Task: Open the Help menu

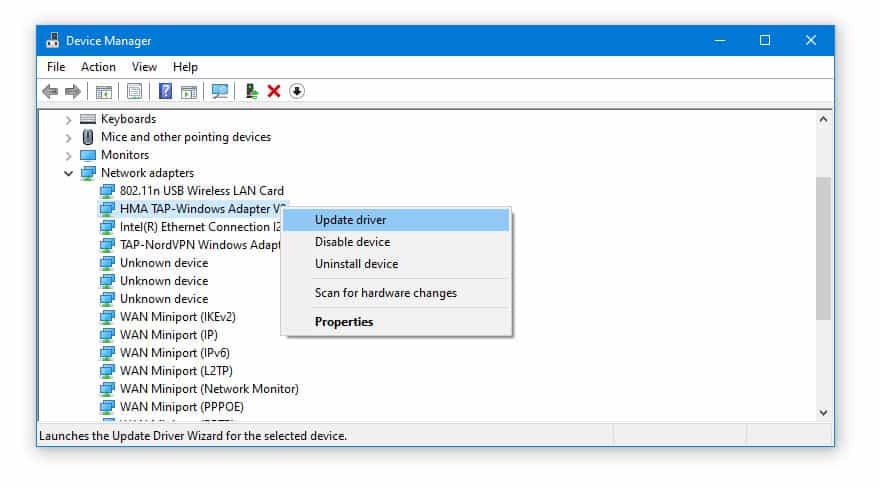Action: click(185, 67)
